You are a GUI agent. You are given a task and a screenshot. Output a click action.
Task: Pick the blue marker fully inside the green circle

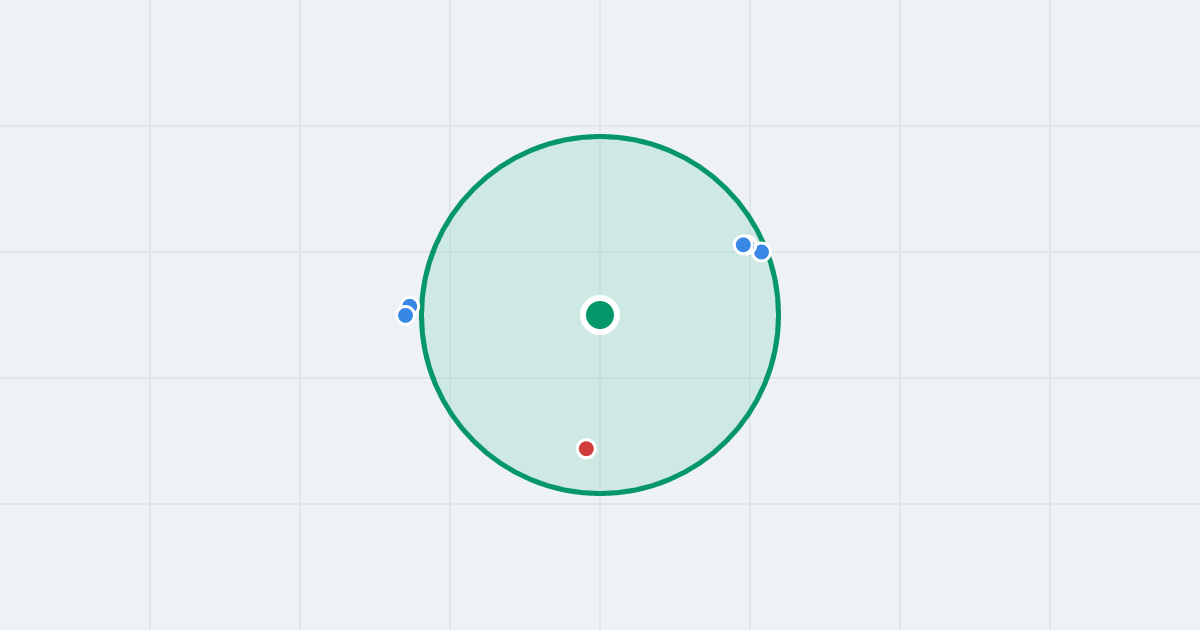[743, 245]
